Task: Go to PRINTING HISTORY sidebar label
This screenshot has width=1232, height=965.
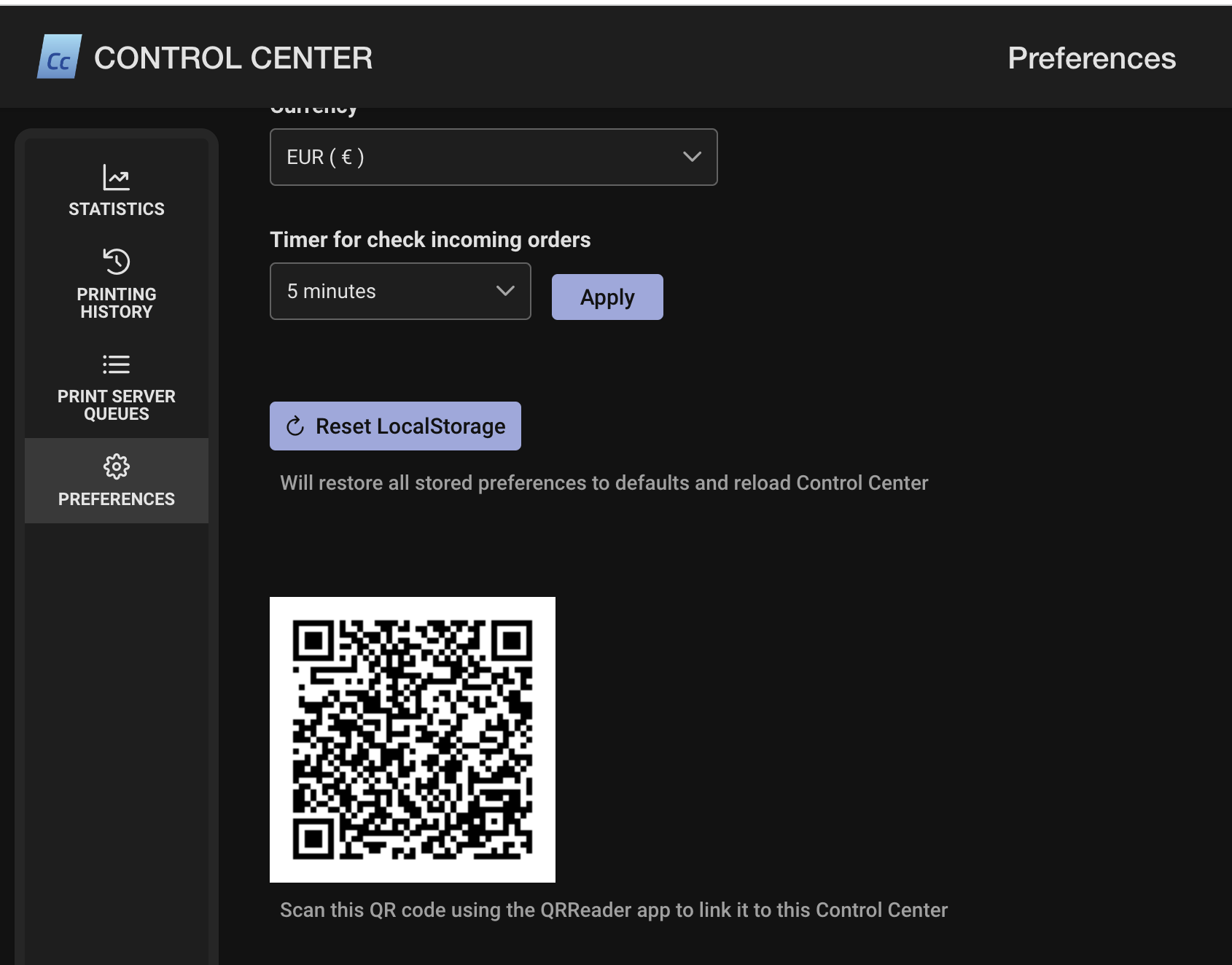Action: (117, 303)
